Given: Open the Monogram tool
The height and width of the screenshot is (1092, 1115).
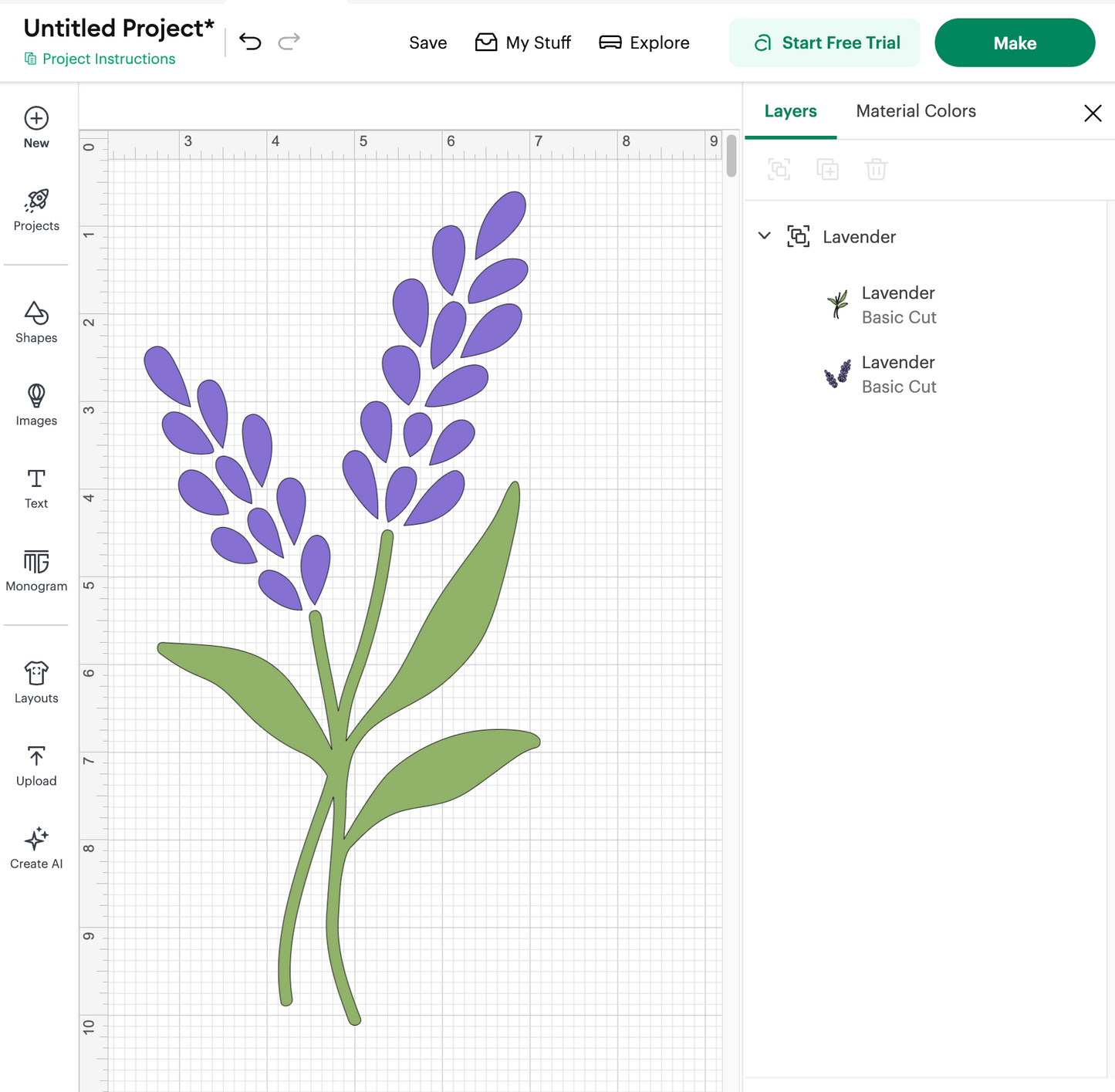Looking at the screenshot, I should tap(36, 571).
